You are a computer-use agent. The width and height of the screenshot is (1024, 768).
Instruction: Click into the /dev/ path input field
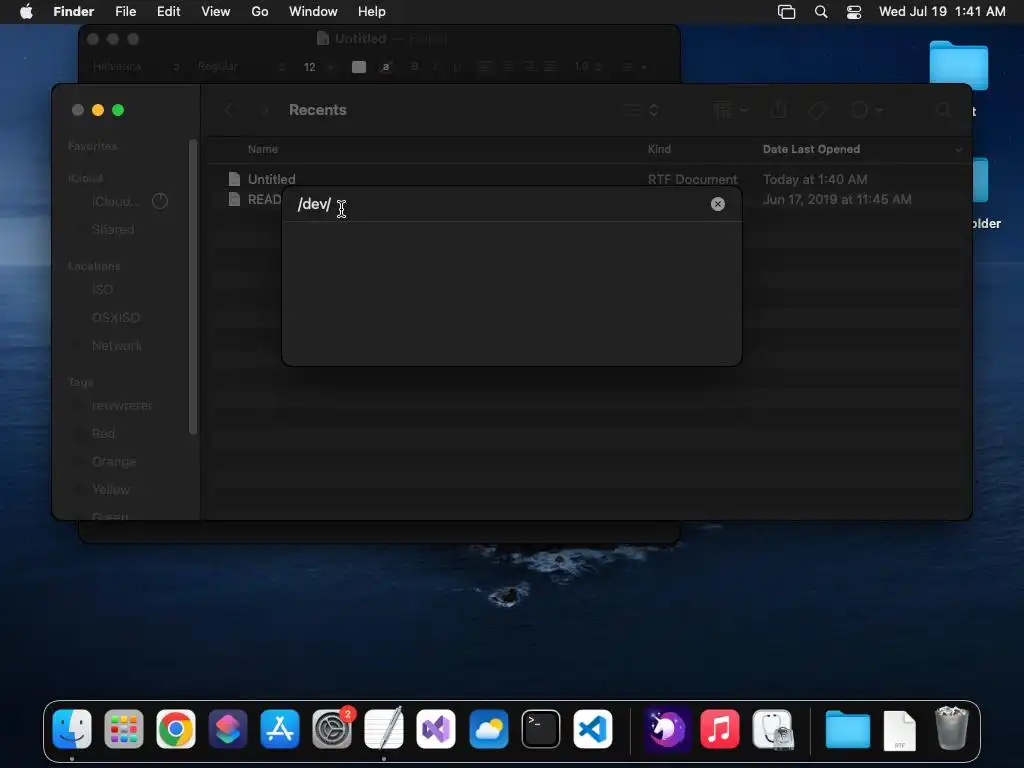pos(500,204)
